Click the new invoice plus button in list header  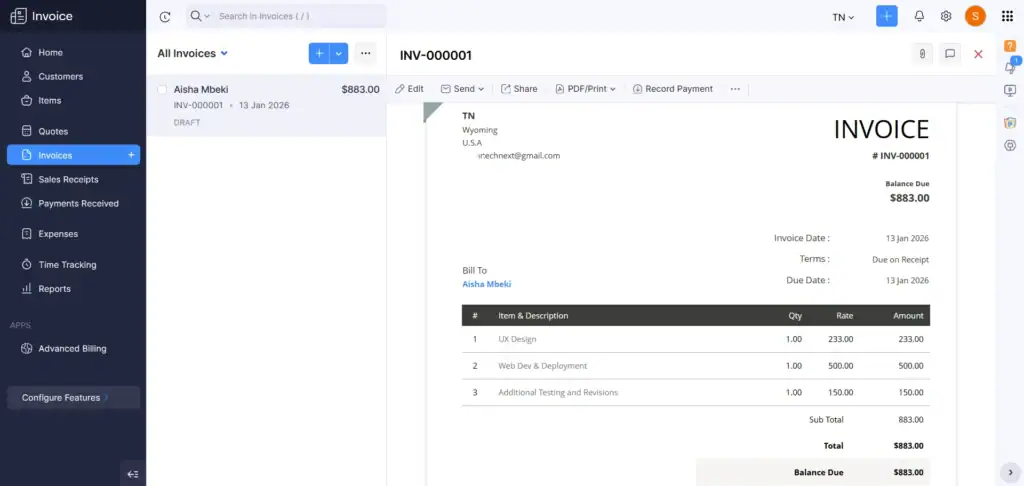click(x=319, y=54)
